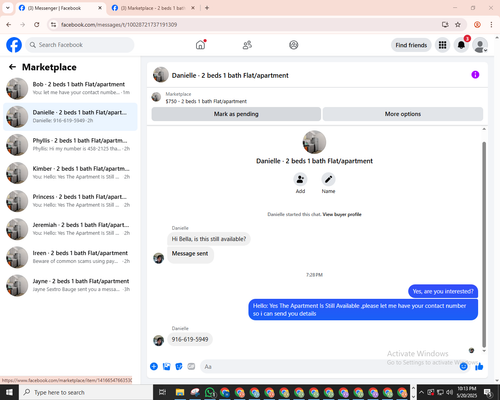Choose a GIF icon in composer
Image resolution: width=500 pixels, height=400 pixels.
pos(191,366)
